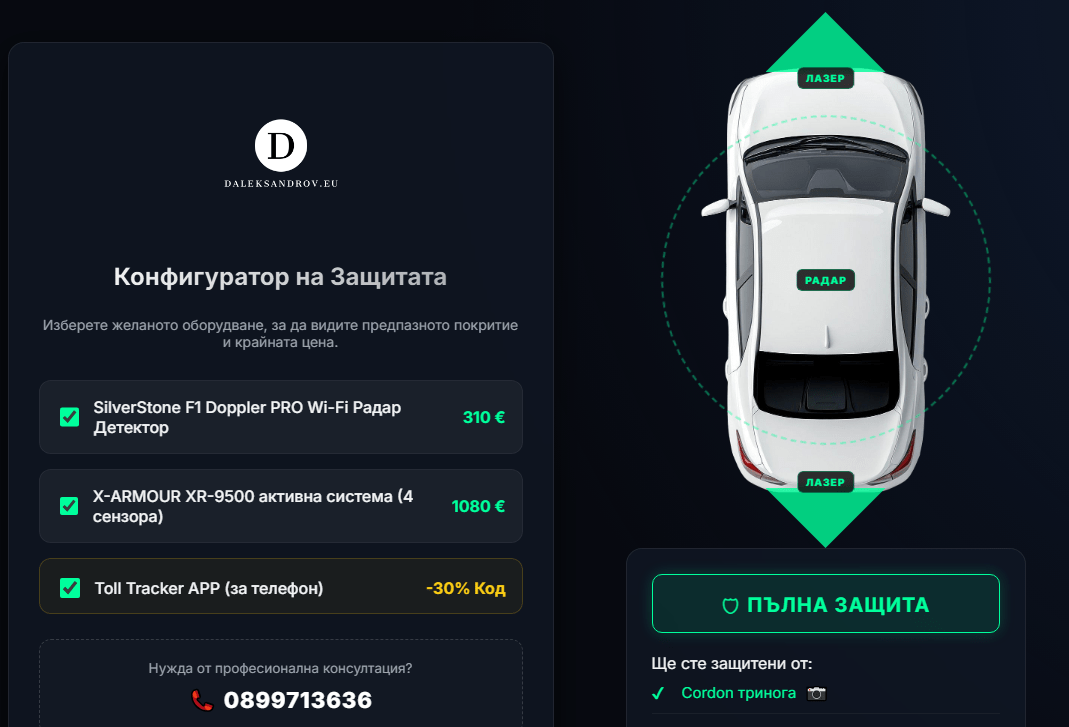Click the 1080 € price label

[478, 506]
